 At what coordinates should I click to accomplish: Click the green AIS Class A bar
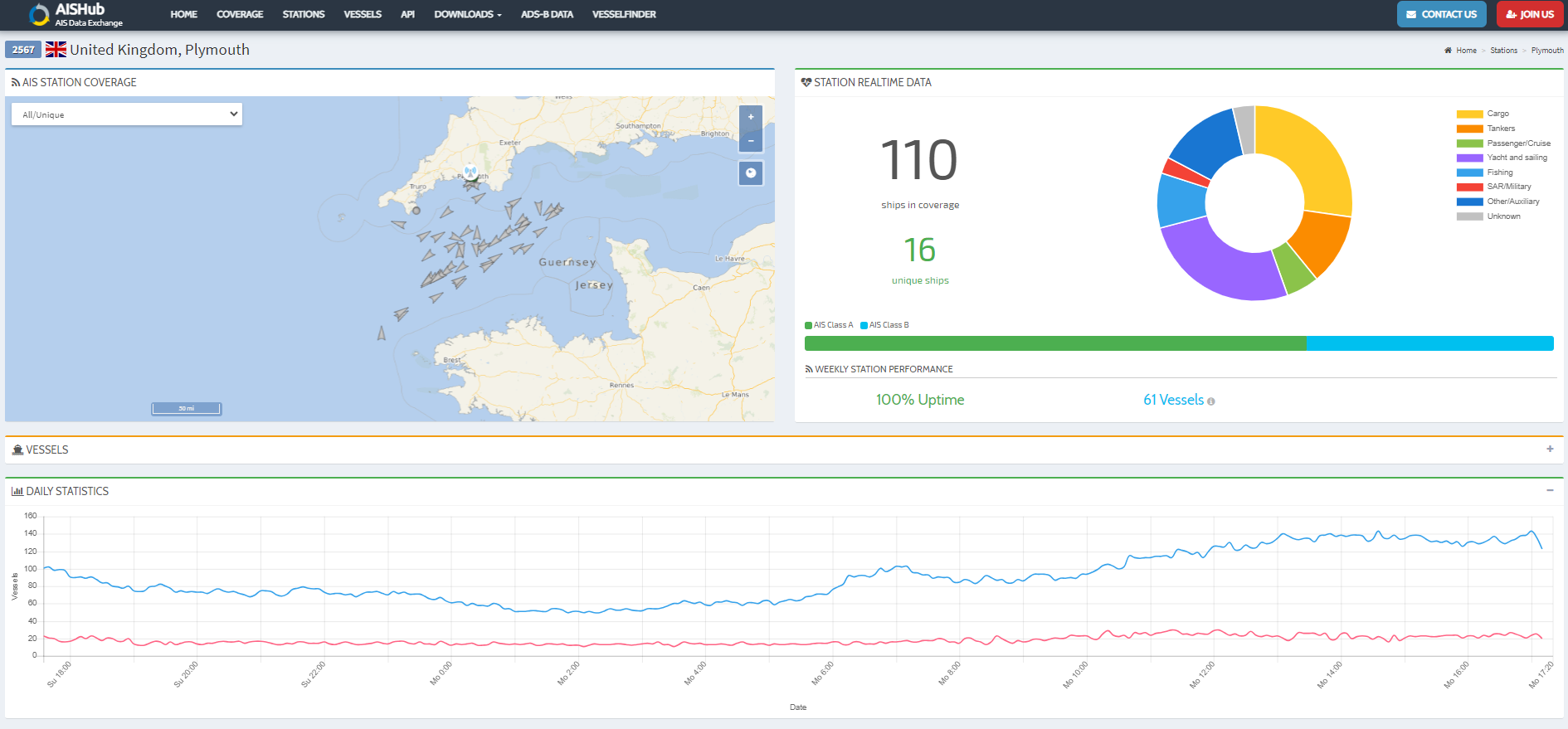click(1054, 343)
